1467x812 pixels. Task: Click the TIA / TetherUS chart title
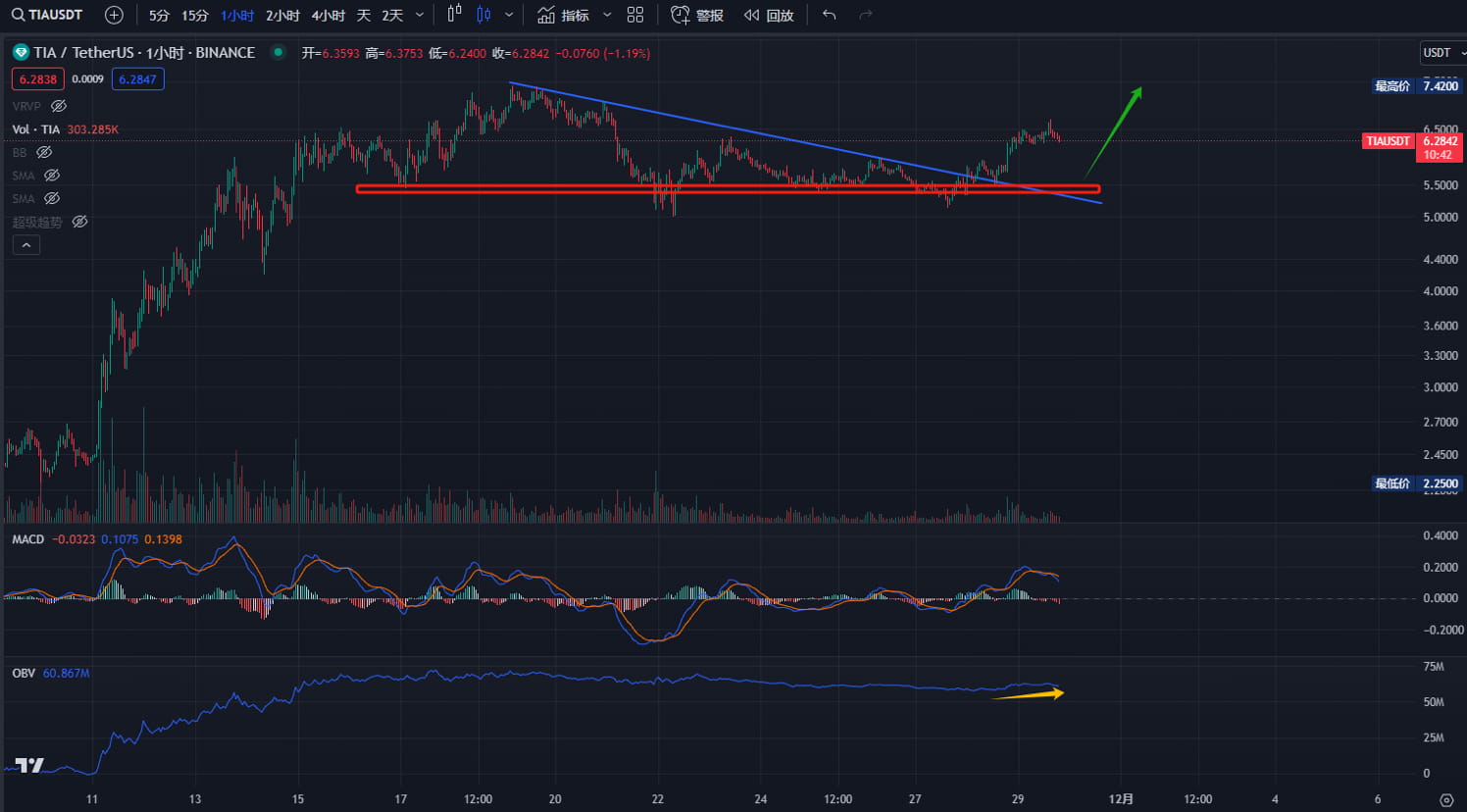tap(144, 53)
